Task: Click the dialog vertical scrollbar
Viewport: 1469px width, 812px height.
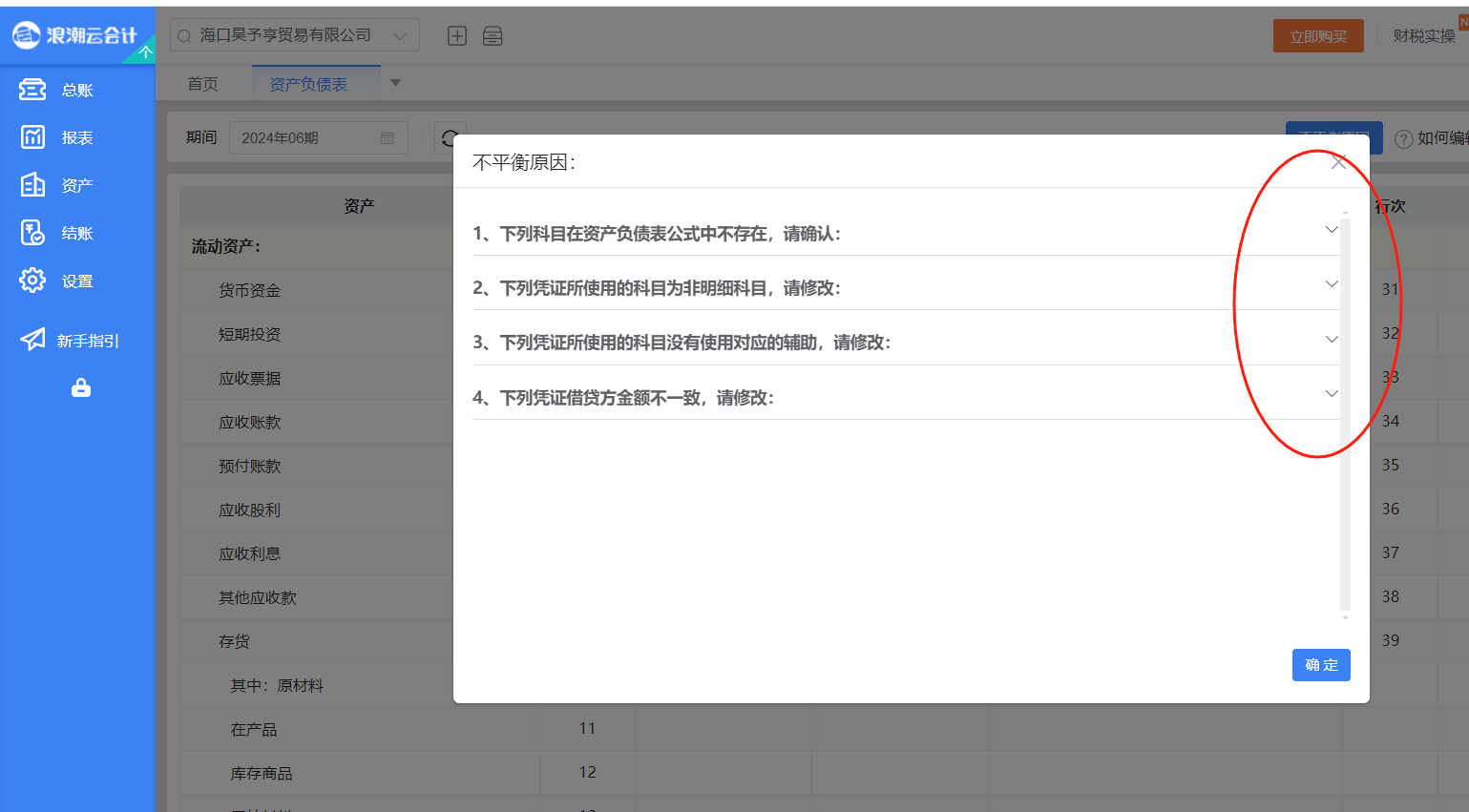Action: 1345,413
